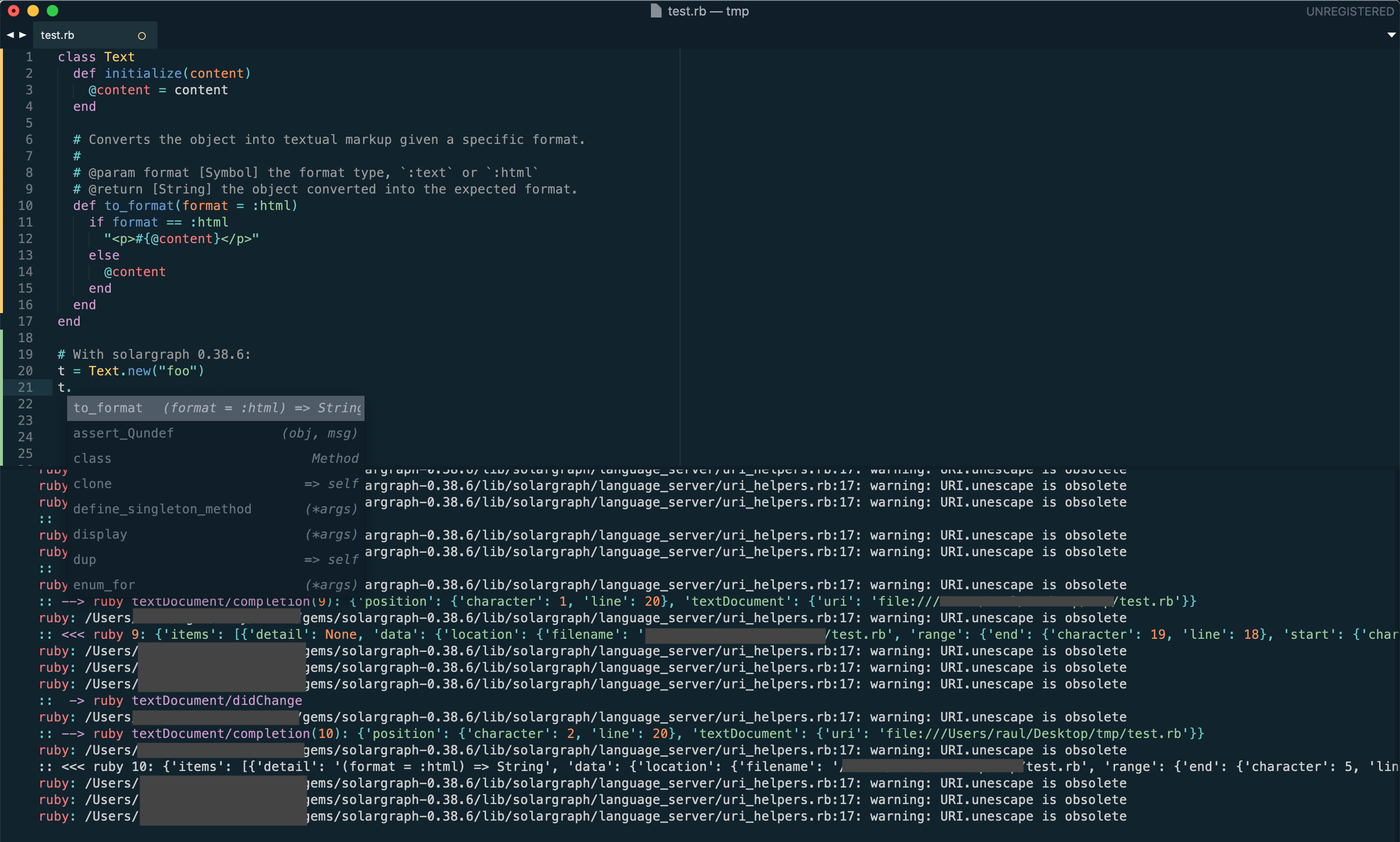Click the red close window button
Screen dimensions: 1400x842
tap(14, 11)
